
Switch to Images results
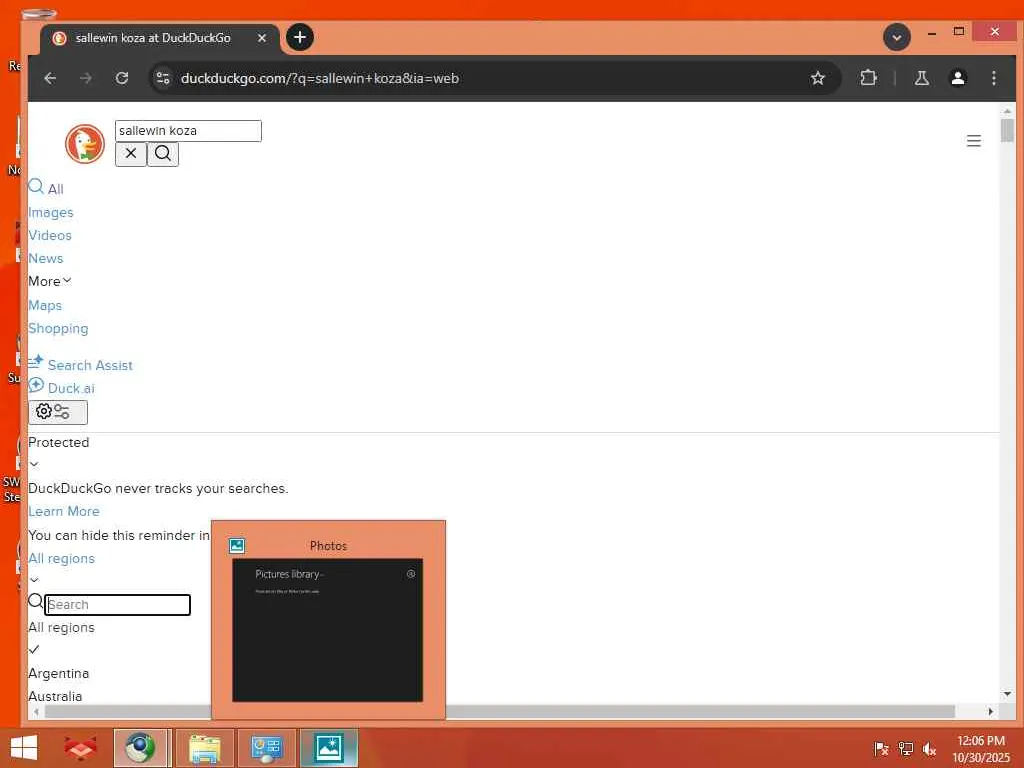[50, 212]
